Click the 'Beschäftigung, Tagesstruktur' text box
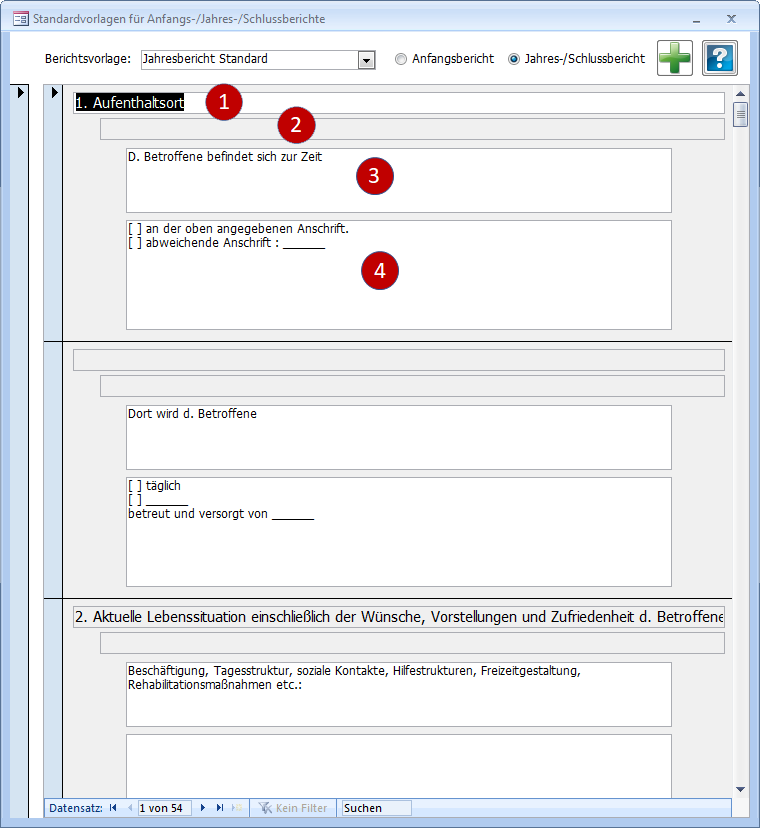This screenshot has height=828, width=760. (399, 694)
